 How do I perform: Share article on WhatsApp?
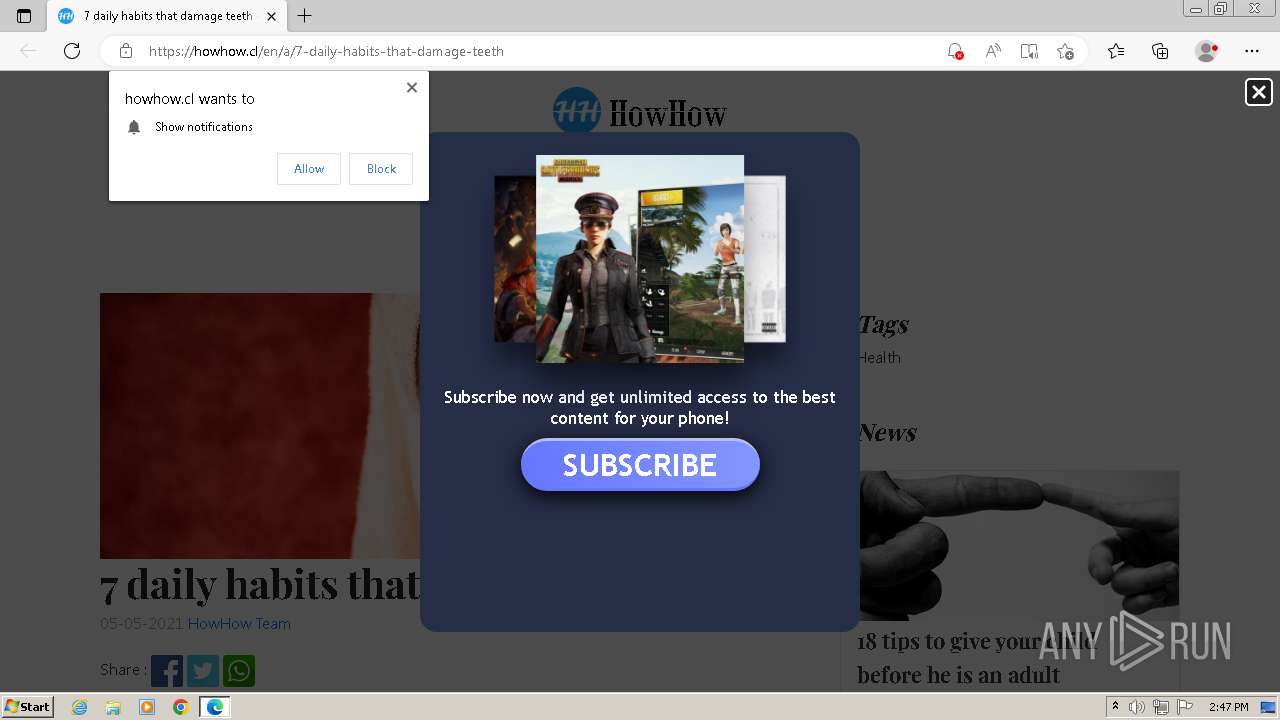(239, 671)
